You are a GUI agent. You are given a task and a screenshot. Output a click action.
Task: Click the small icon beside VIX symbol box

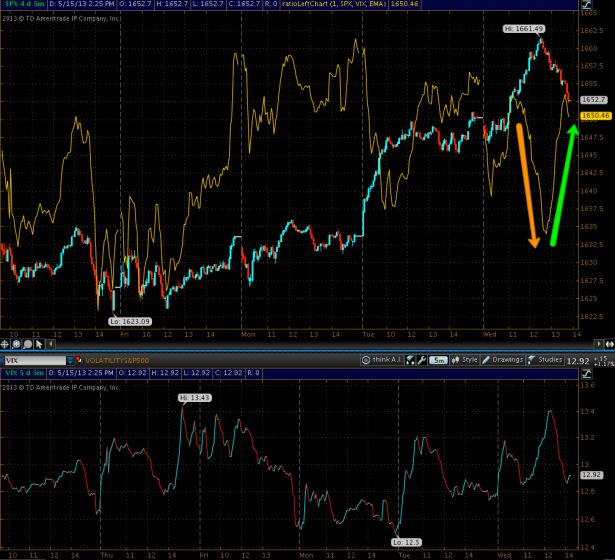coord(71,358)
